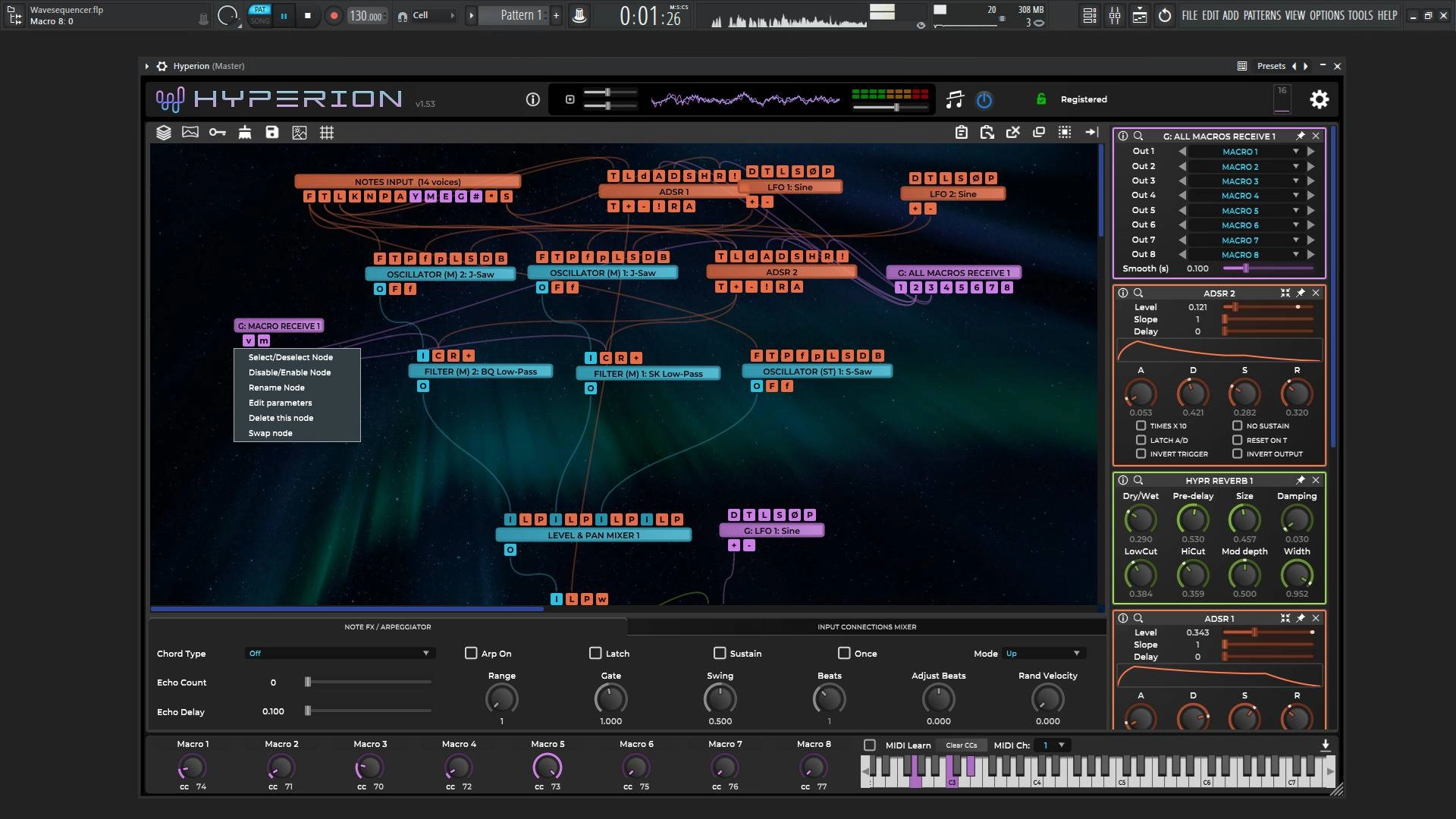Screen dimensions: 1456x819
Task: Enable the Arp On checkbox
Action: [471, 653]
